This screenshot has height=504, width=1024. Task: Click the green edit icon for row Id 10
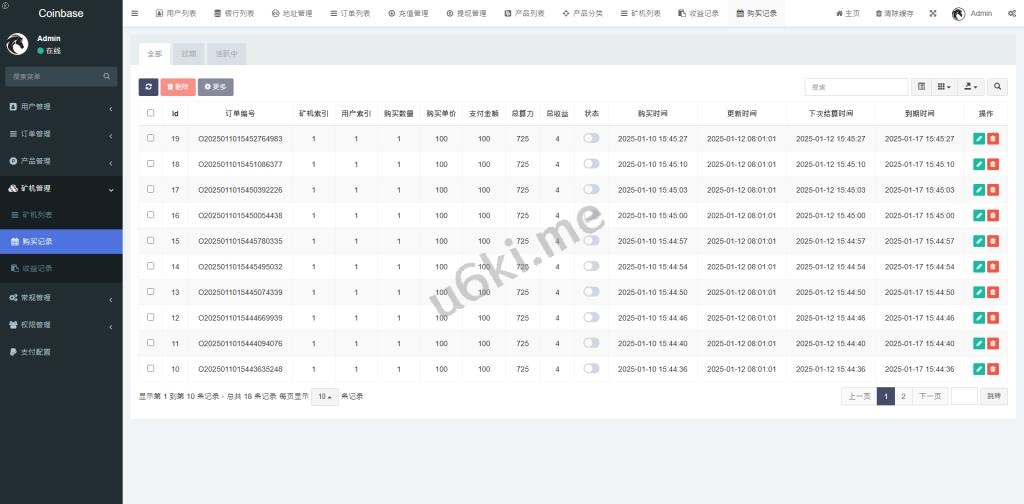978,369
